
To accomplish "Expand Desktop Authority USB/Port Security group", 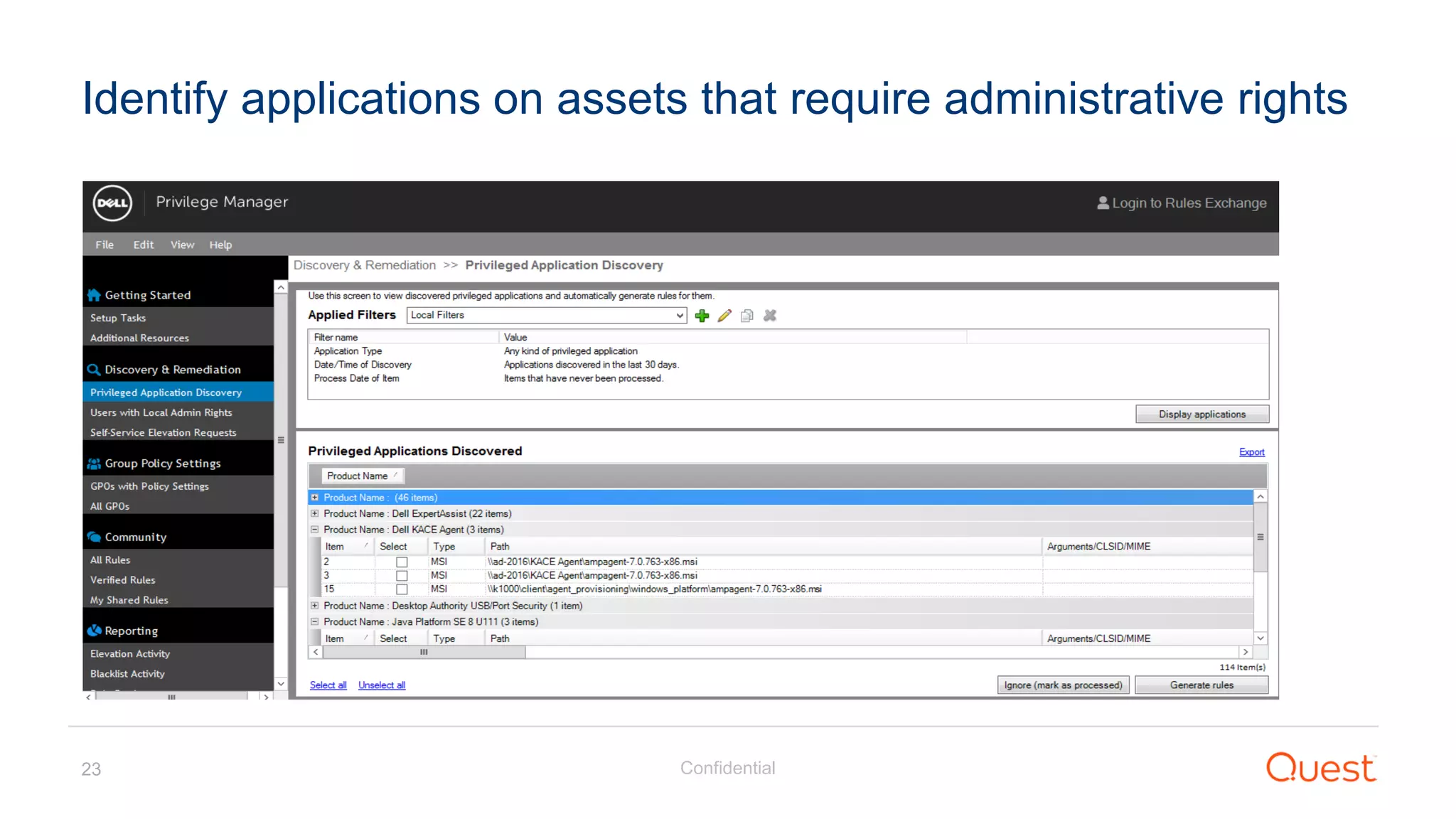I will coord(315,606).
